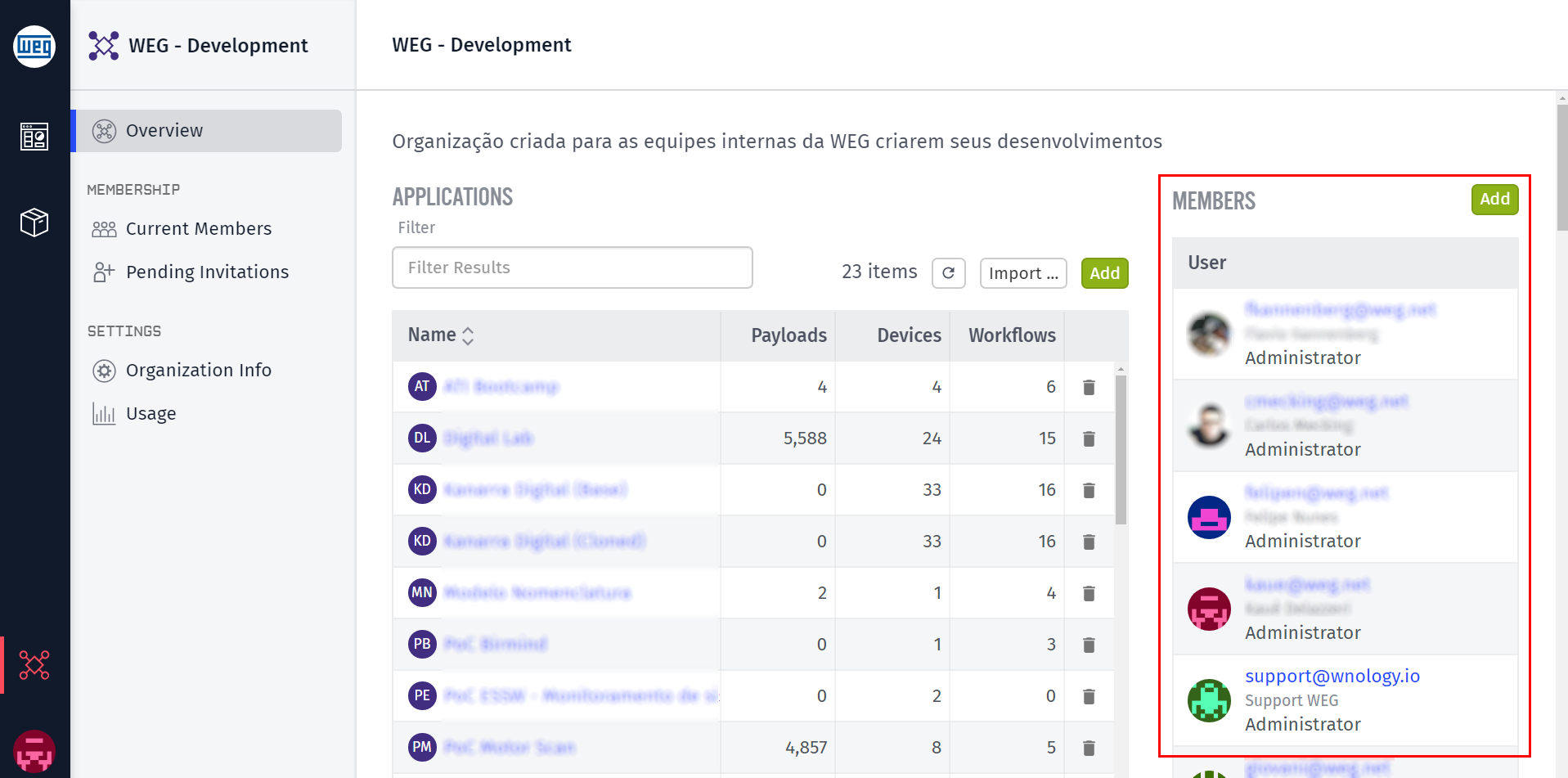This screenshot has height=778, width=1568.
Task: Click the applications table scrollbar
Action: [x=1121, y=450]
